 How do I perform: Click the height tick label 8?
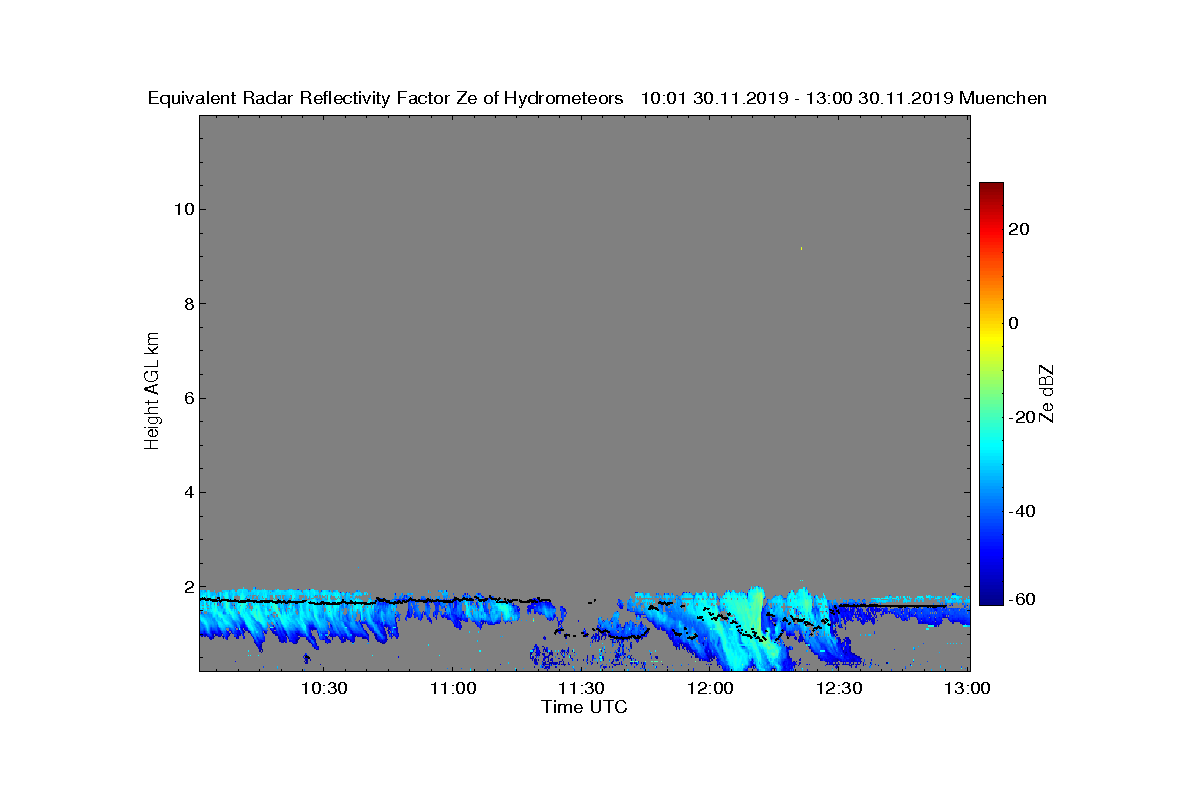pos(187,304)
